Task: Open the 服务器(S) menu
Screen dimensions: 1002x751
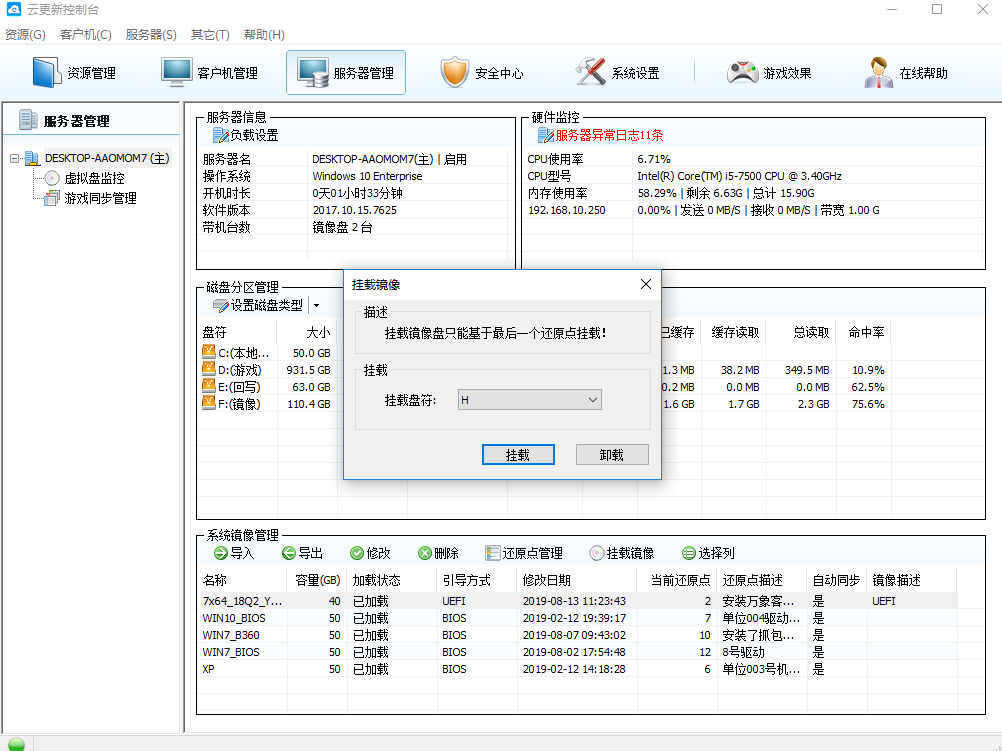Action: point(151,35)
